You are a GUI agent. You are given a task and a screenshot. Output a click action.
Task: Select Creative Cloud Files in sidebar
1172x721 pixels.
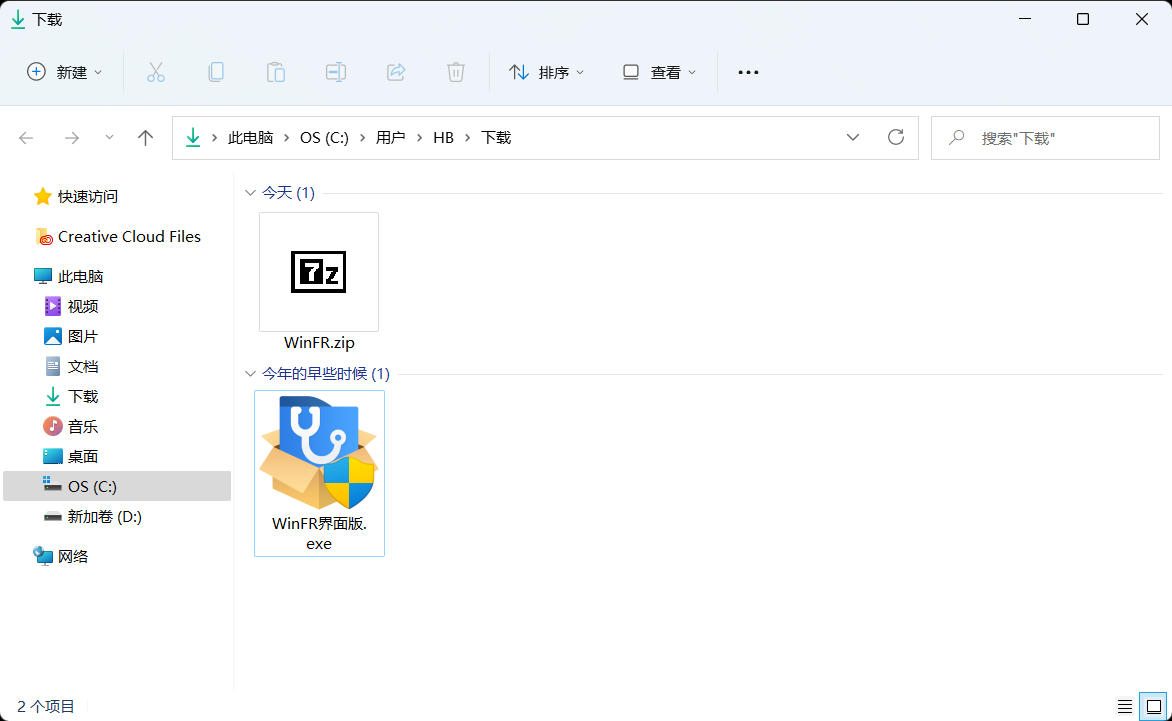click(x=118, y=237)
